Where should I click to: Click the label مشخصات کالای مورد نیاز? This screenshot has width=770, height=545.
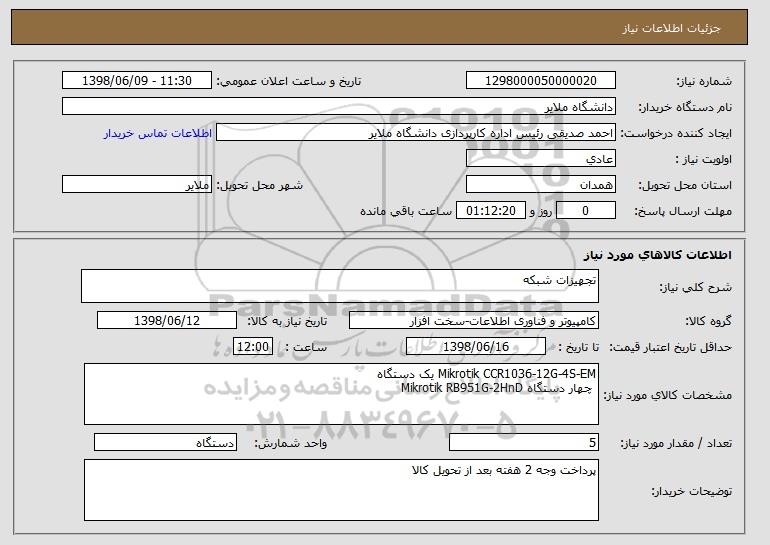click(667, 395)
